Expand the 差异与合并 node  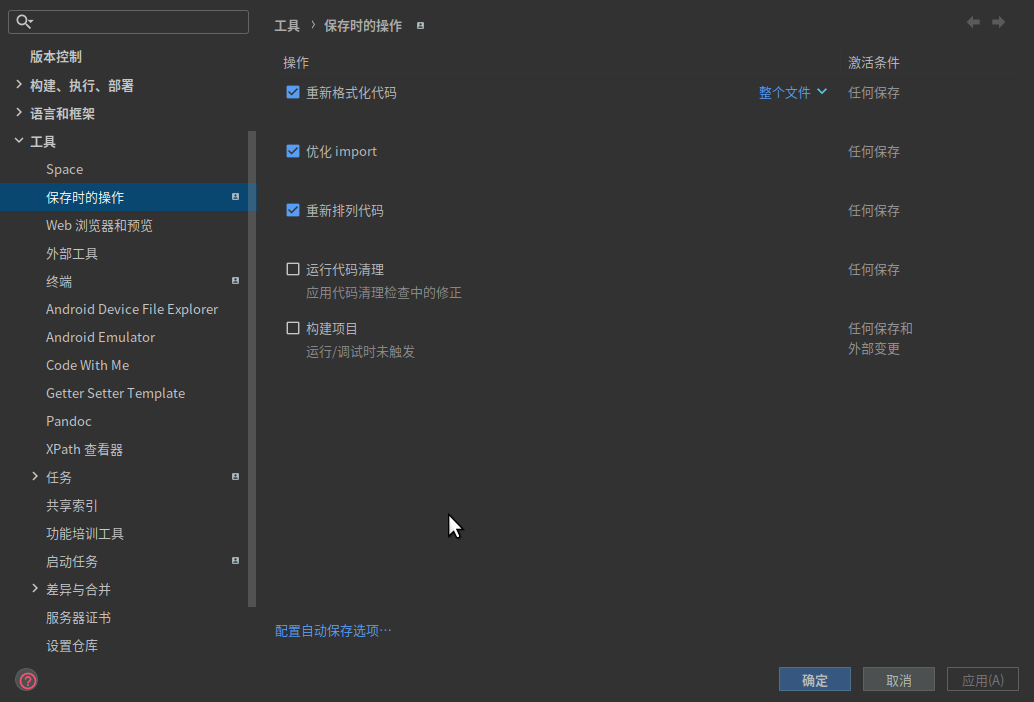coord(35,589)
